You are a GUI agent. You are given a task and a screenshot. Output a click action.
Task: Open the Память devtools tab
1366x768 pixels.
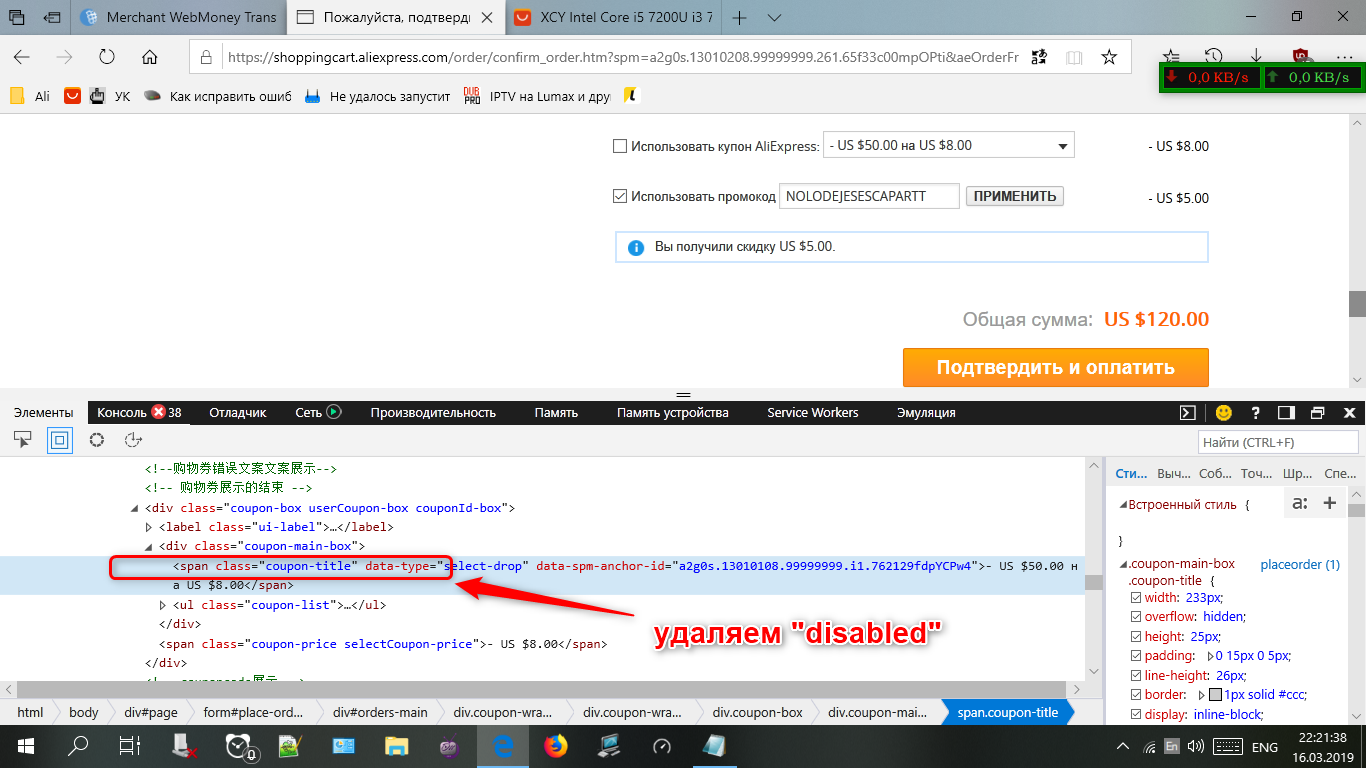point(556,412)
